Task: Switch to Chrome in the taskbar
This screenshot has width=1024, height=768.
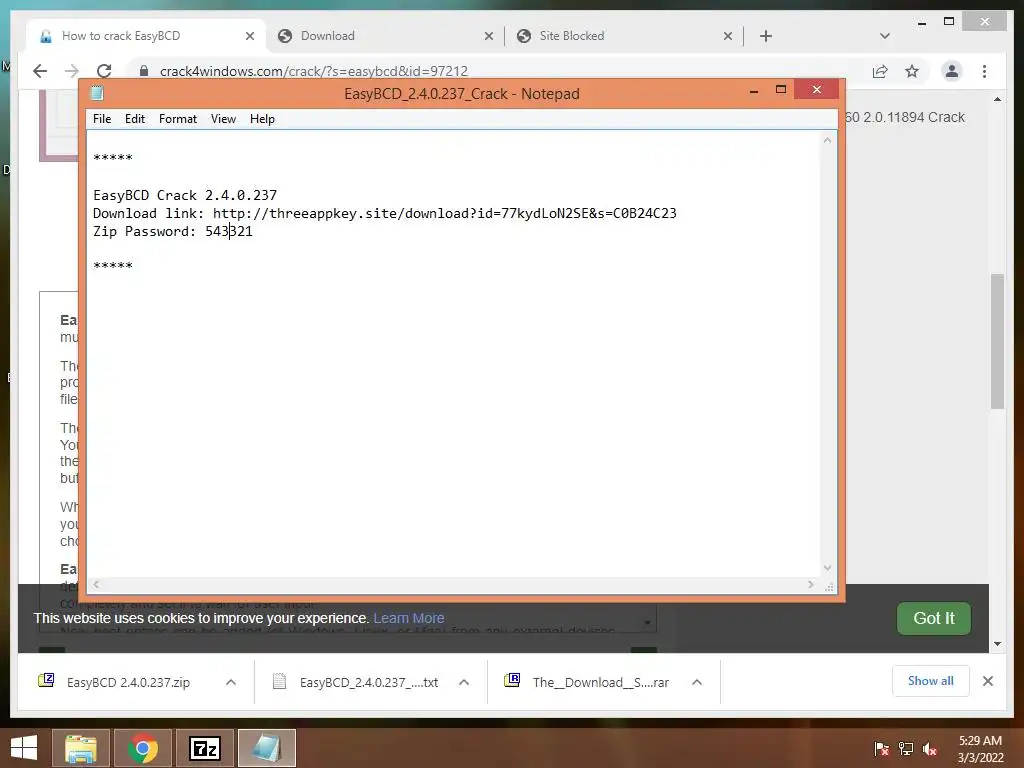Action: tap(142, 748)
